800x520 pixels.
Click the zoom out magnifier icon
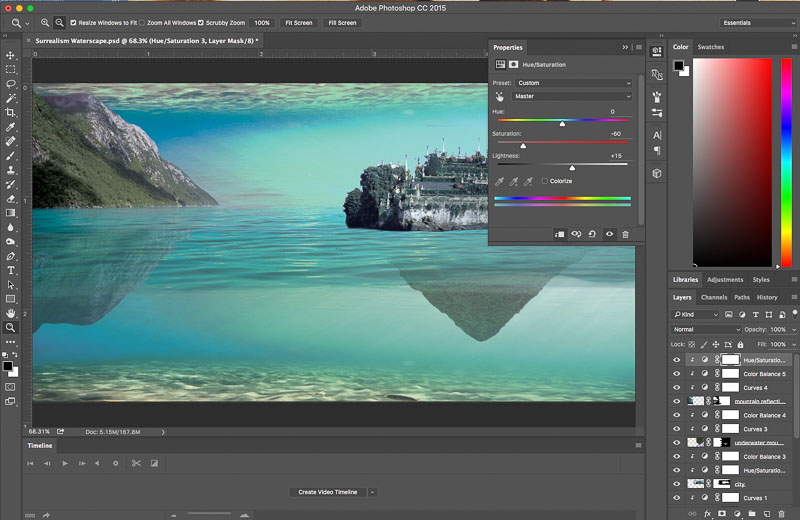(59, 22)
